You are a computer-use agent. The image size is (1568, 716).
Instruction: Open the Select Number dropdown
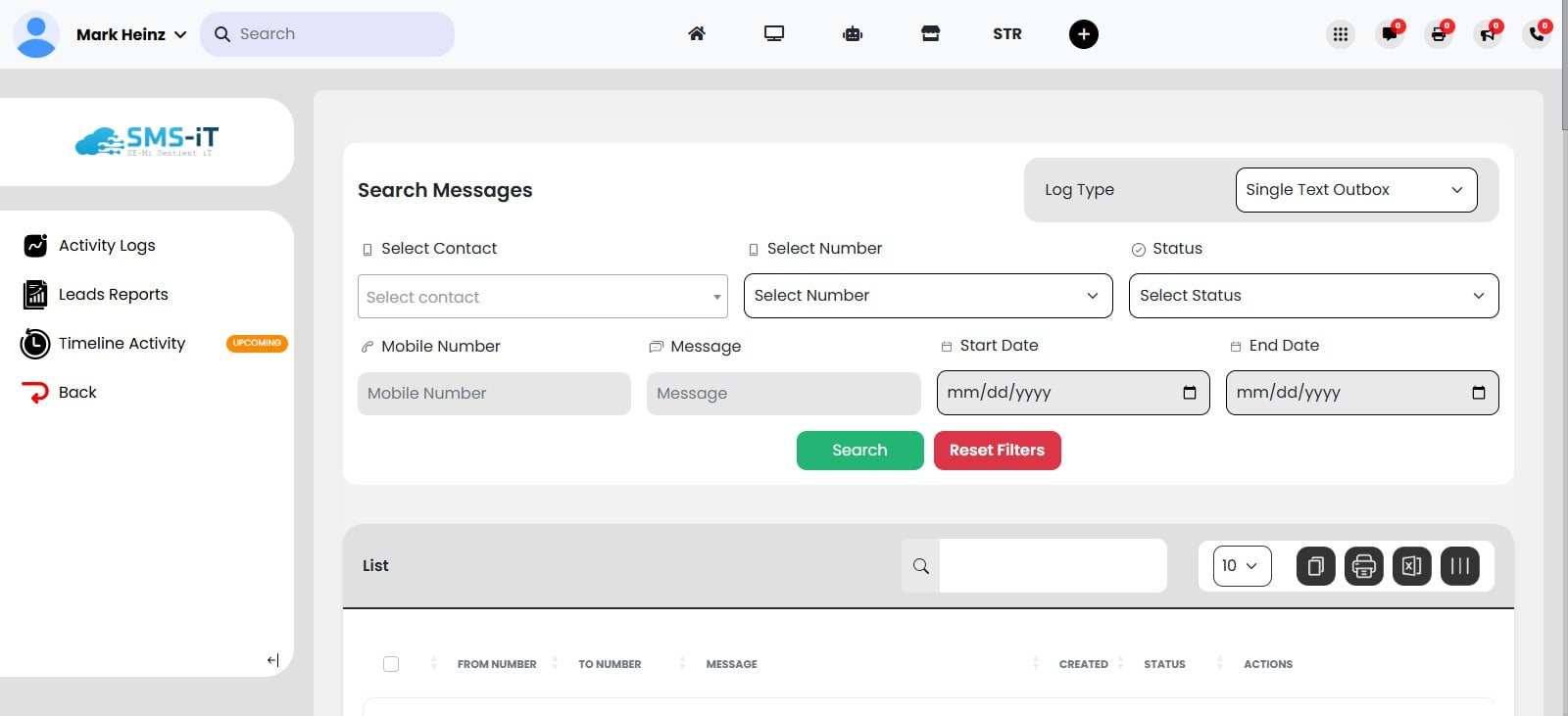tap(928, 296)
